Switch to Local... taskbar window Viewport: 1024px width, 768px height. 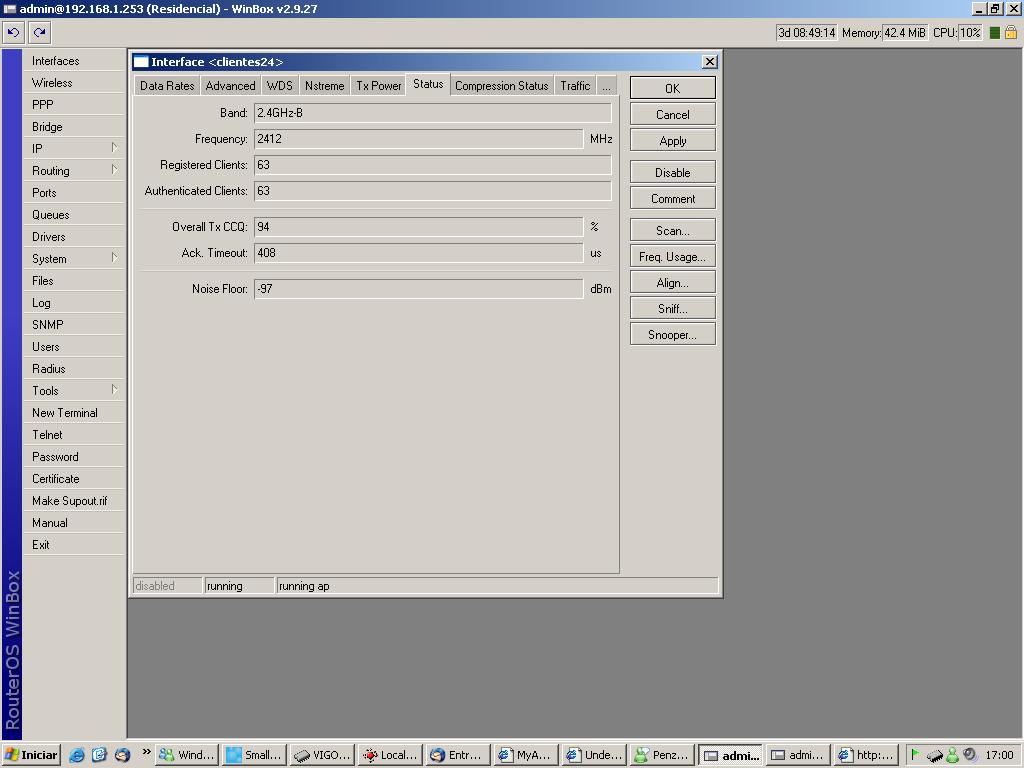391,755
